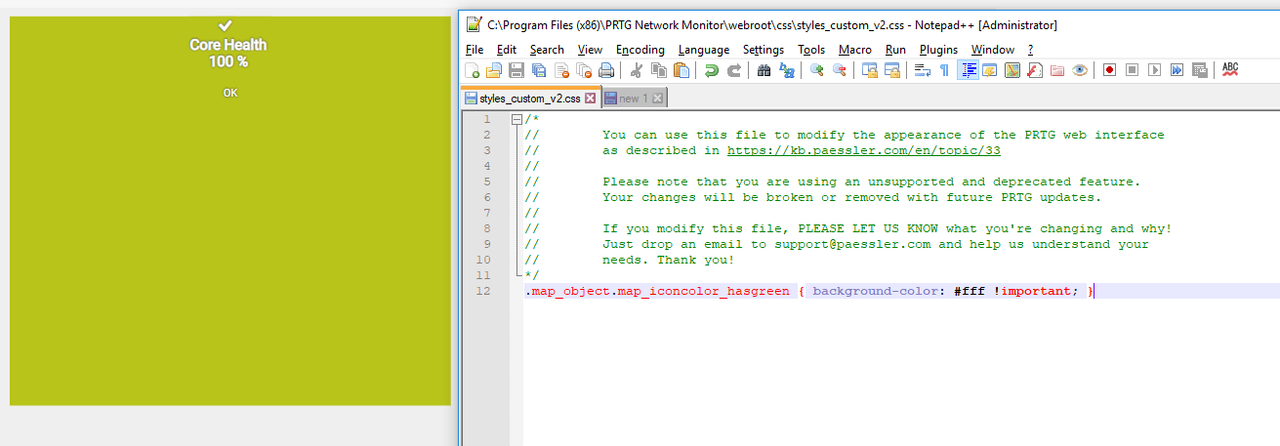Click the stop macro recording icon
This screenshot has width=1280, height=446.
1132,70
